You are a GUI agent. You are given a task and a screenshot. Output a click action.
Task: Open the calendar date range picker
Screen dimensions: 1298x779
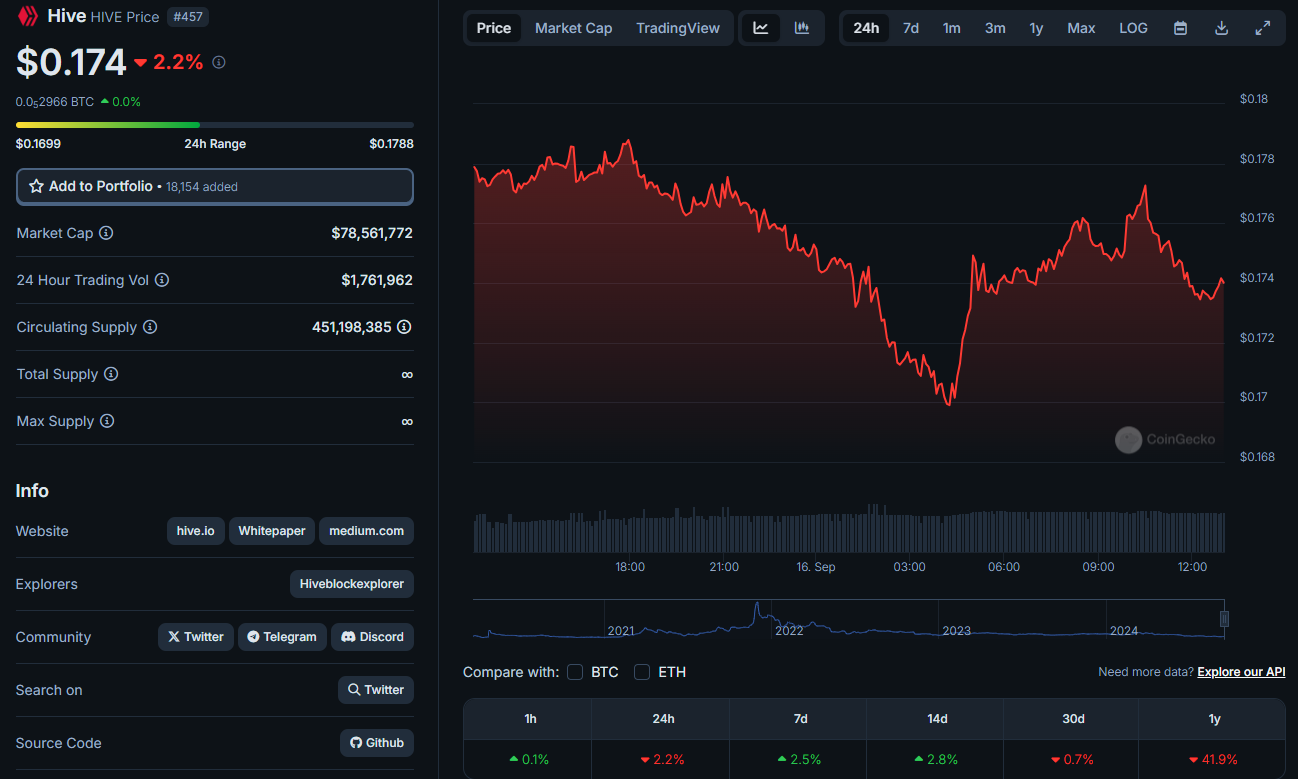click(1180, 28)
